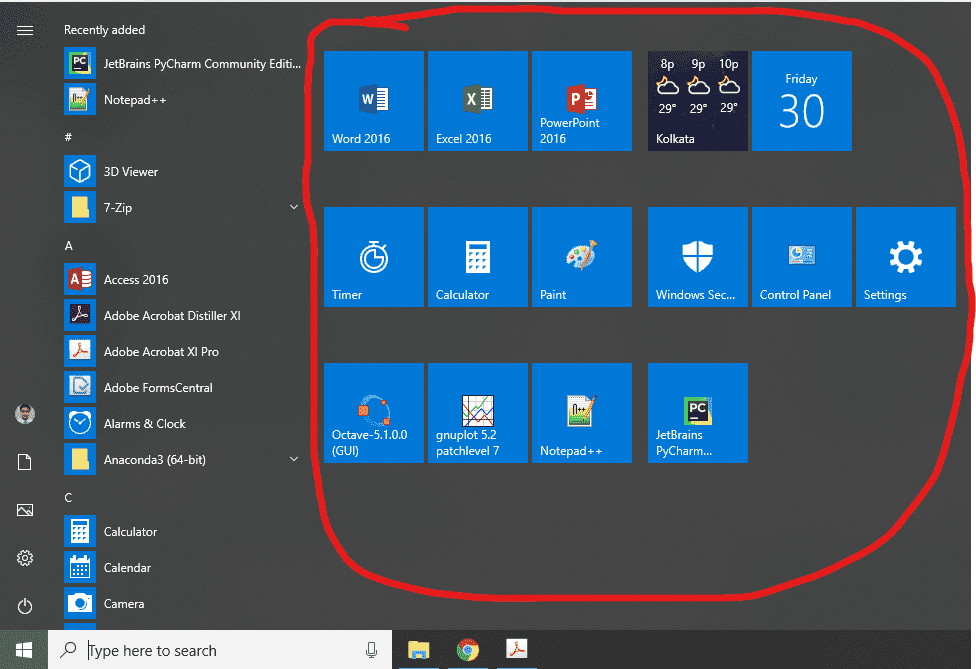
Task: Open the Windows Security tile
Action: [x=697, y=257]
